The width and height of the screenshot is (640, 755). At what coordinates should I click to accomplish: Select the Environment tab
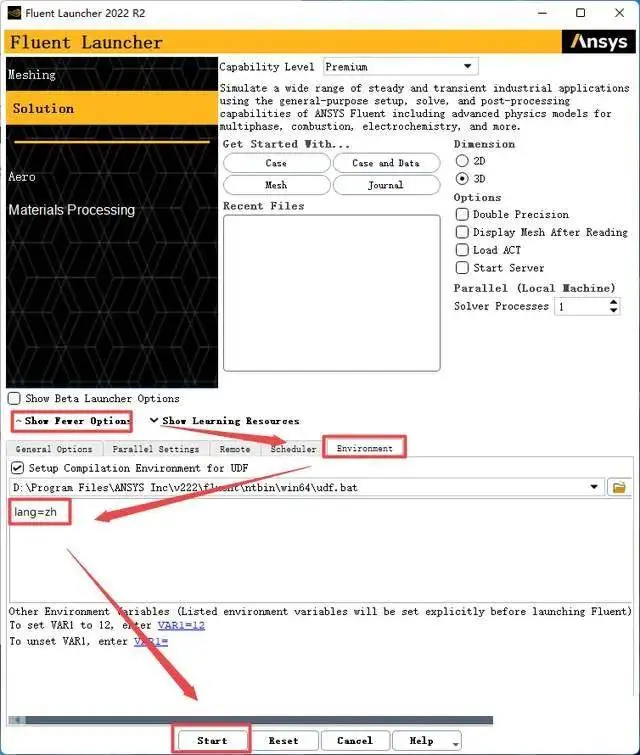click(365, 448)
